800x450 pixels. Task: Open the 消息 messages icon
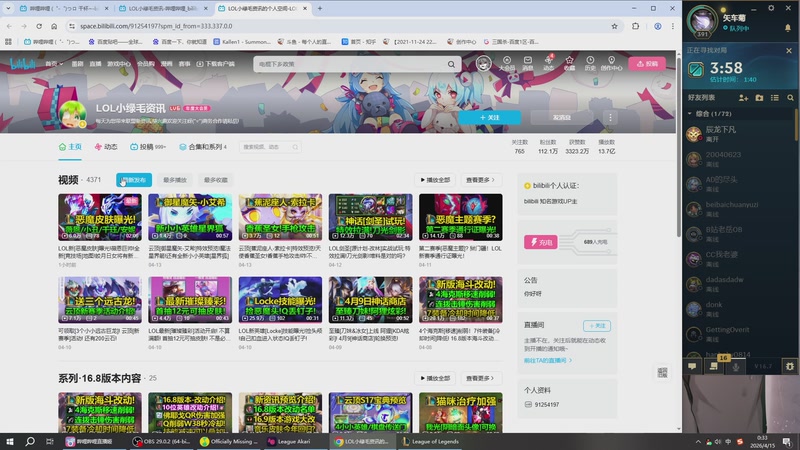click(x=528, y=63)
